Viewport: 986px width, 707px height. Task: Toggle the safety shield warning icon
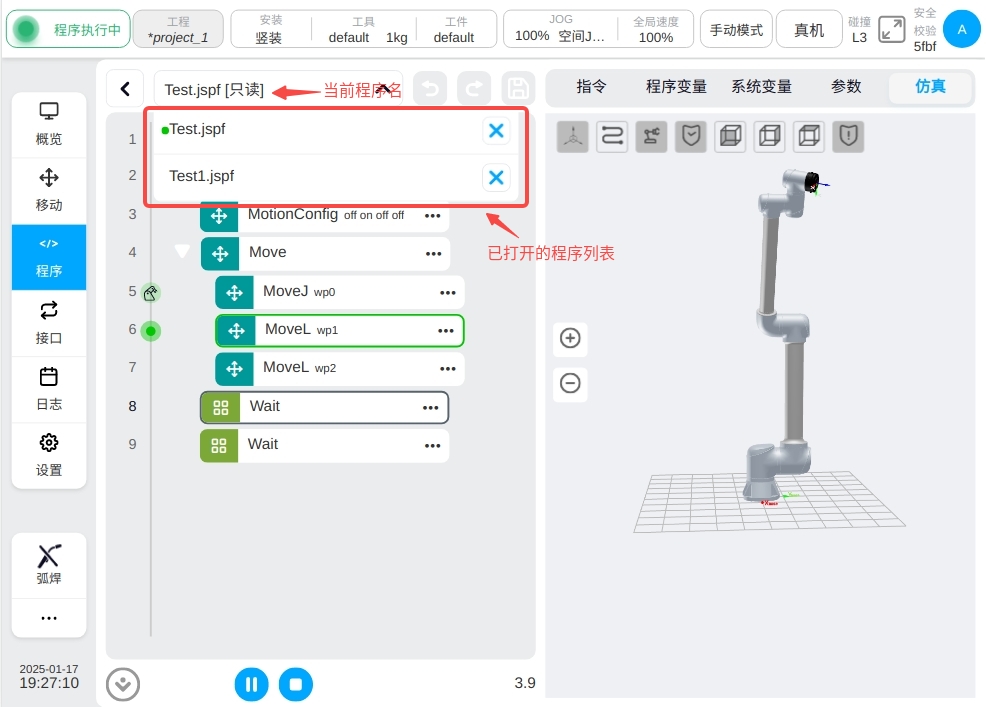[x=849, y=136]
